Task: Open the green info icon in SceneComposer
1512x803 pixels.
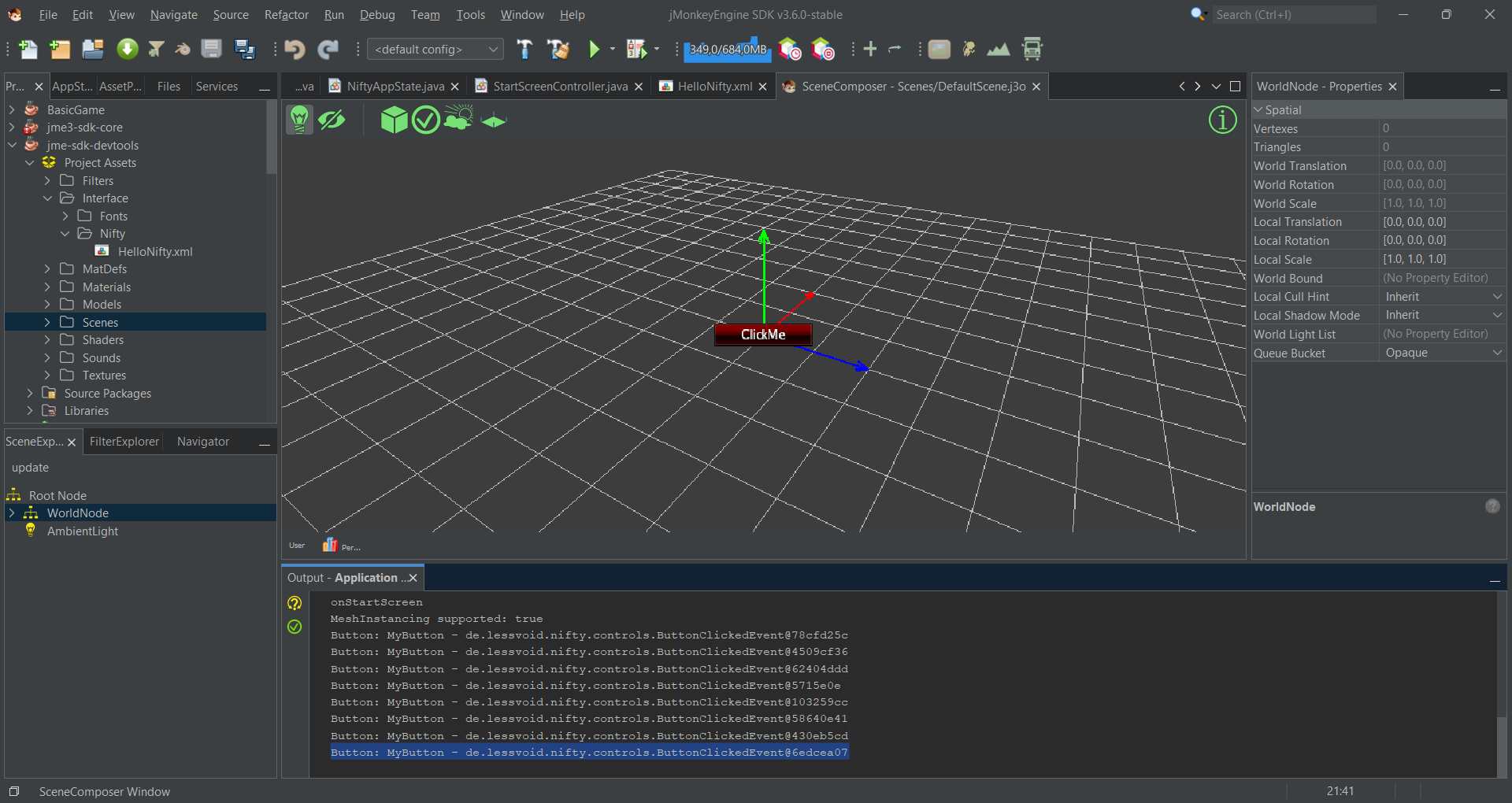Action: coord(1222,120)
